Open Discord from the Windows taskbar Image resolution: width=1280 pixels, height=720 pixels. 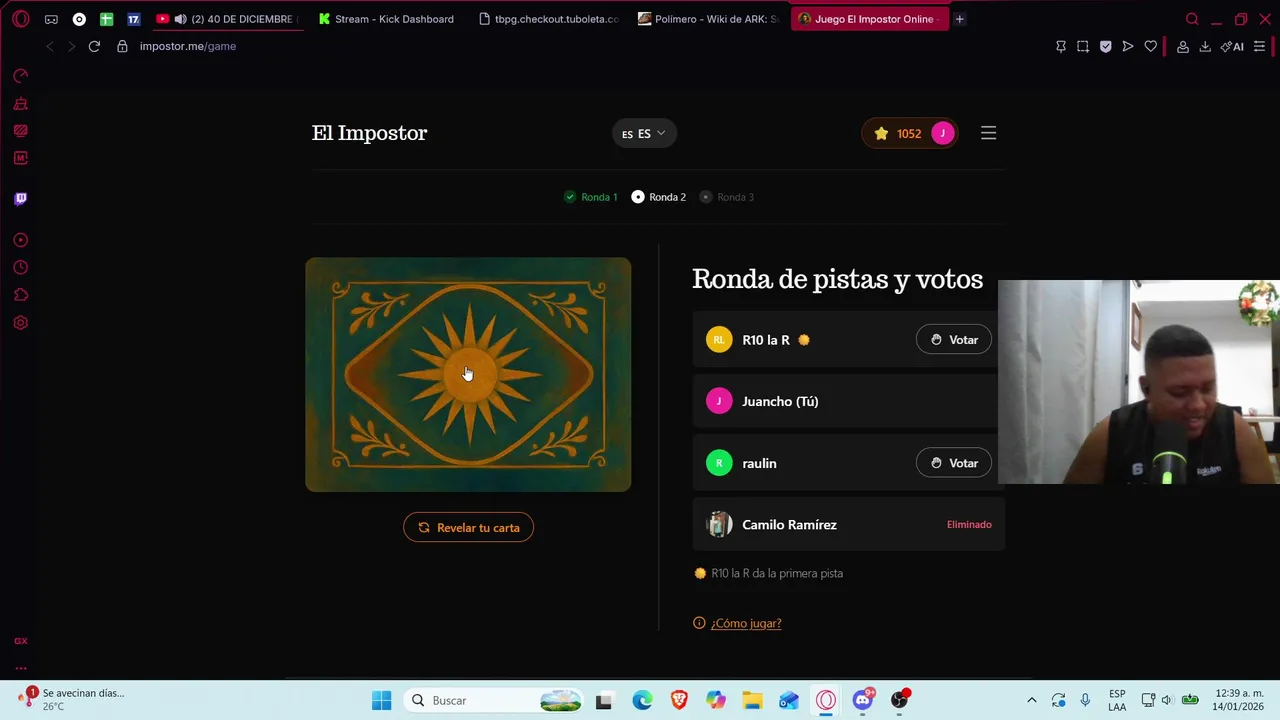point(862,700)
